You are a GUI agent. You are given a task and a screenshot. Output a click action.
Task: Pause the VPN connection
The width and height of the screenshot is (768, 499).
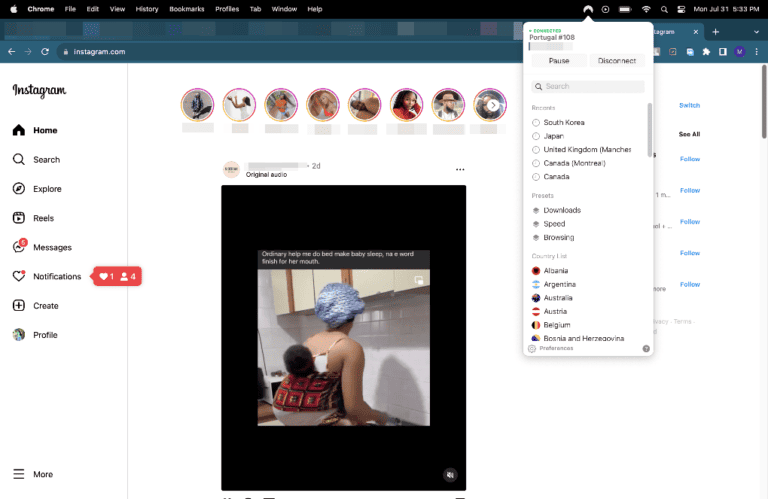pos(559,61)
